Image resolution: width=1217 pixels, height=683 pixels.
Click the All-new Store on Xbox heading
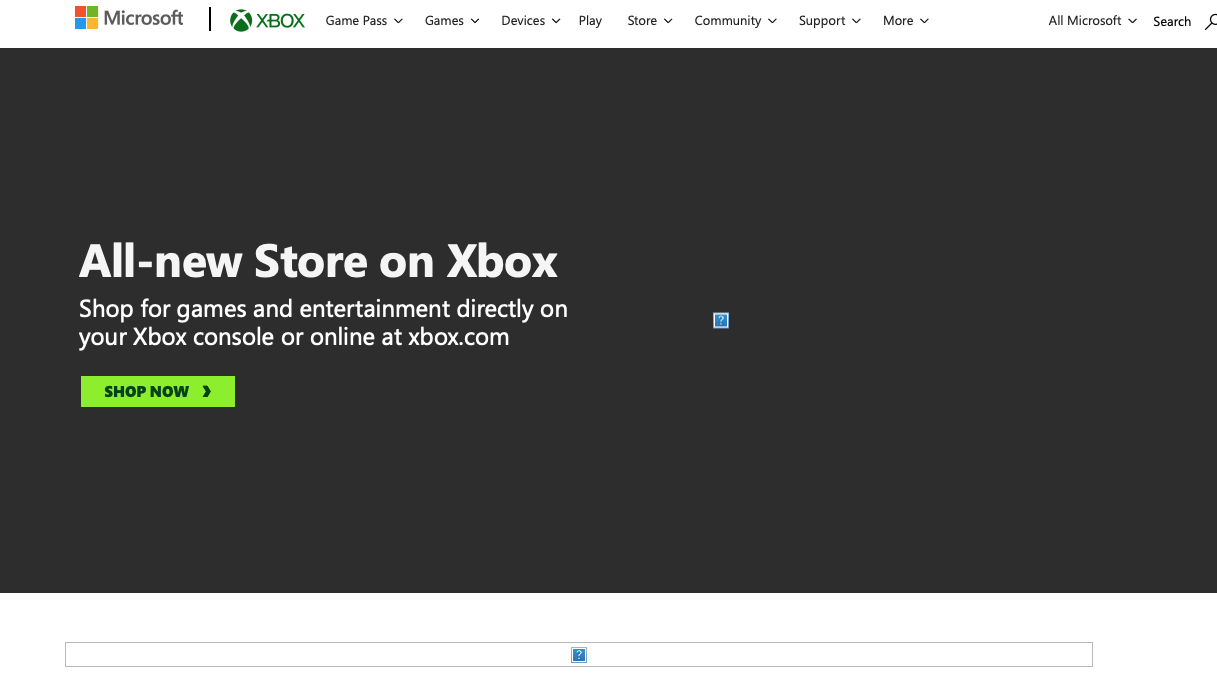318,261
